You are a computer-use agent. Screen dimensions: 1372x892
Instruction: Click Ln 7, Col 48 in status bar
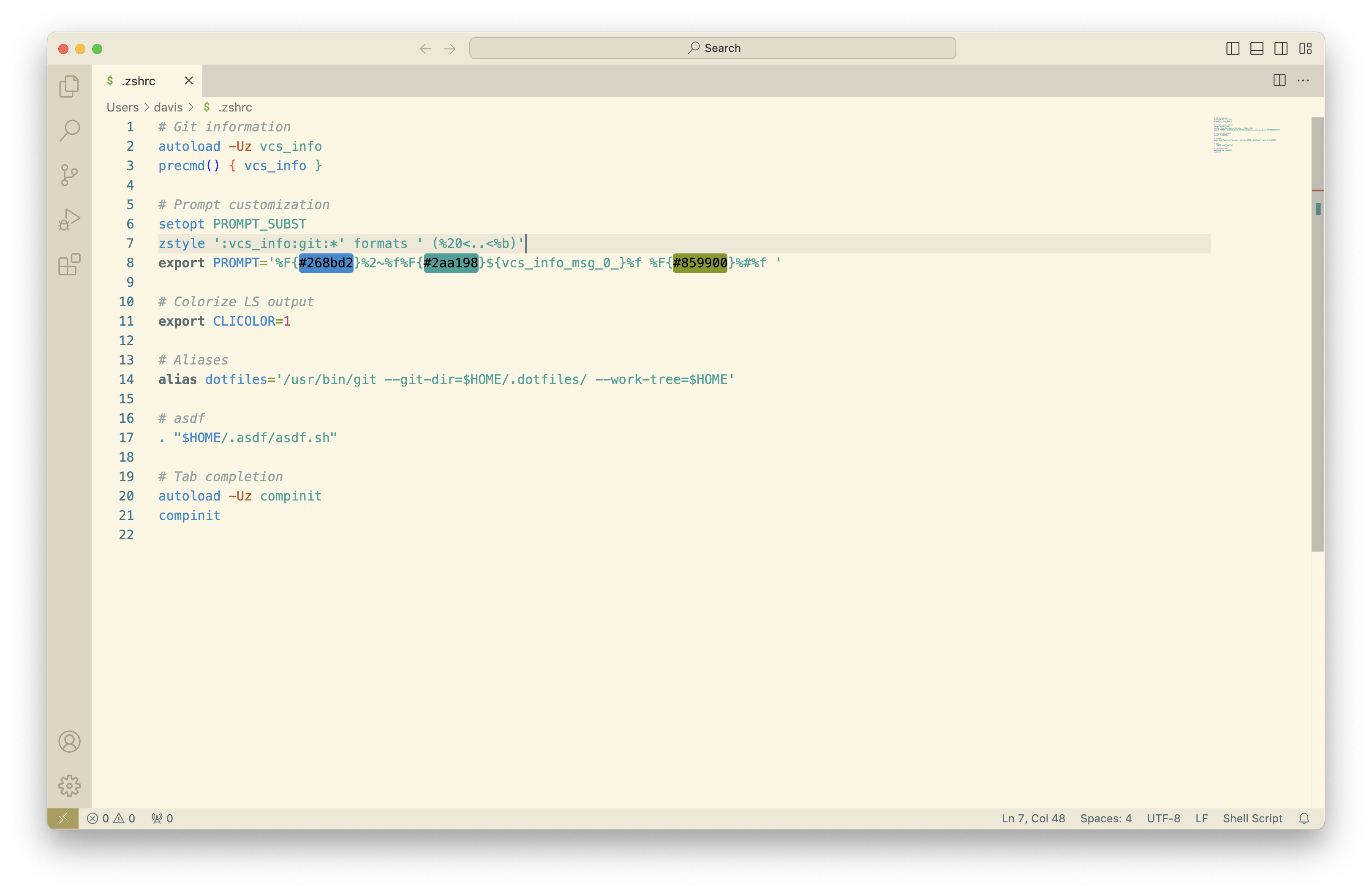point(1033,818)
